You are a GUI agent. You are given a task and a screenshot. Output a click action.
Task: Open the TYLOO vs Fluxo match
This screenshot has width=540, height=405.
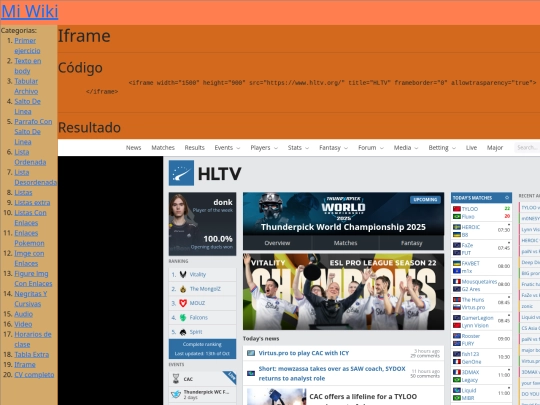pos(481,213)
